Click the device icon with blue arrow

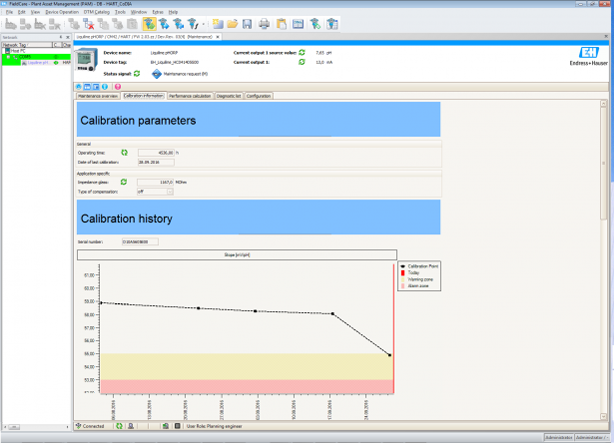(x=164, y=24)
